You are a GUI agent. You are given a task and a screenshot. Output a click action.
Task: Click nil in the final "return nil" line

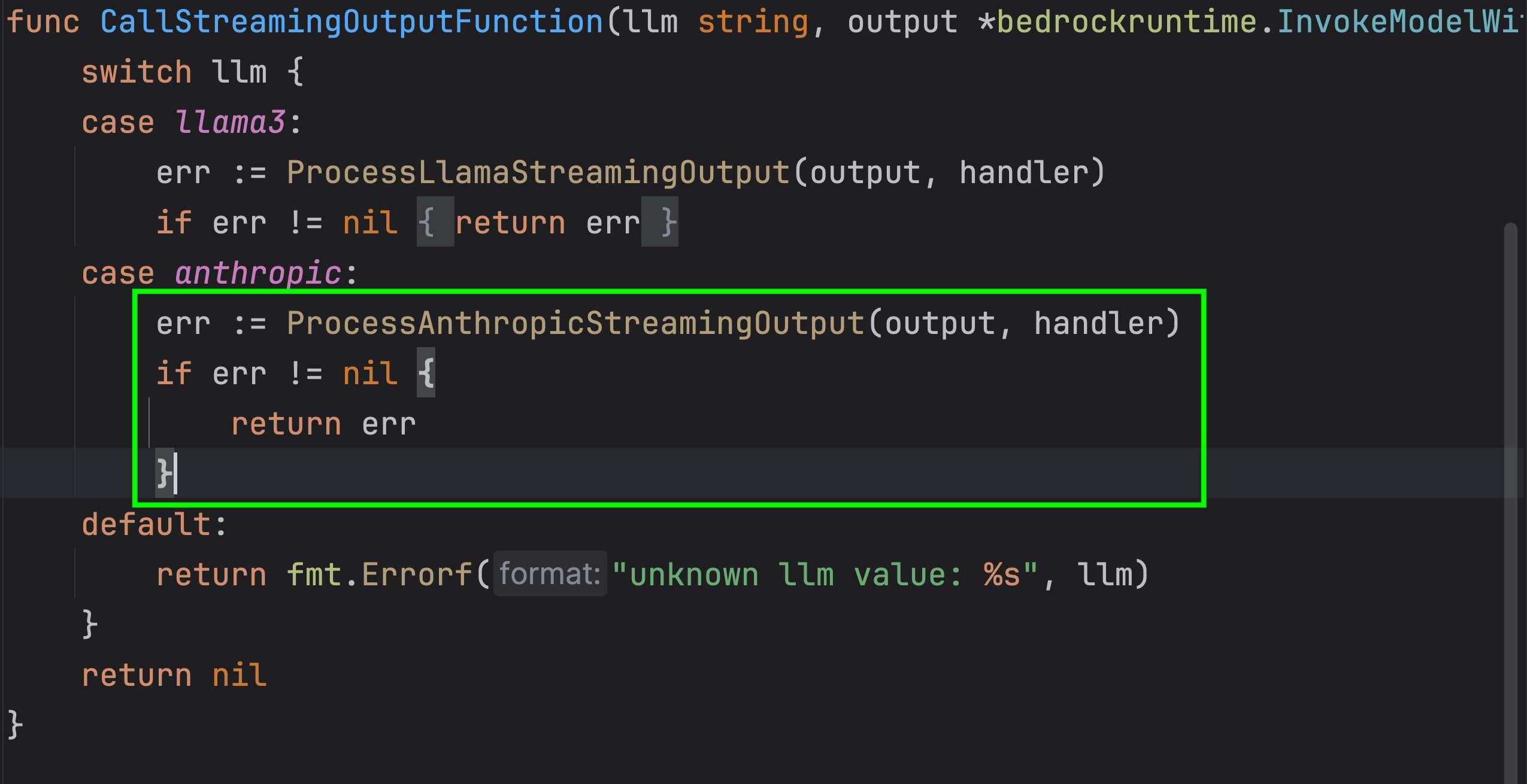(x=240, y=676)
